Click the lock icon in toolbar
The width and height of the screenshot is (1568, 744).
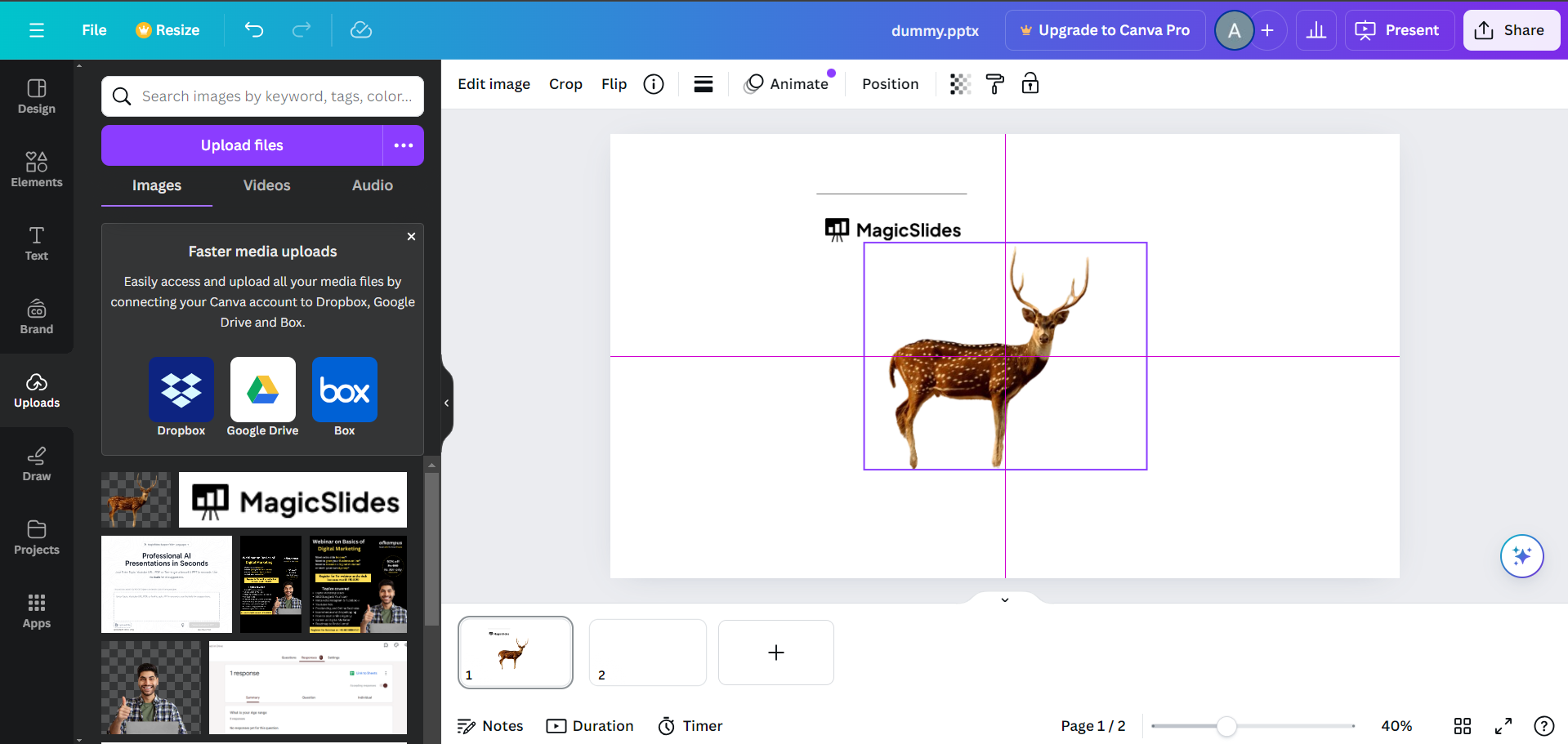[x=1030, y=83]
